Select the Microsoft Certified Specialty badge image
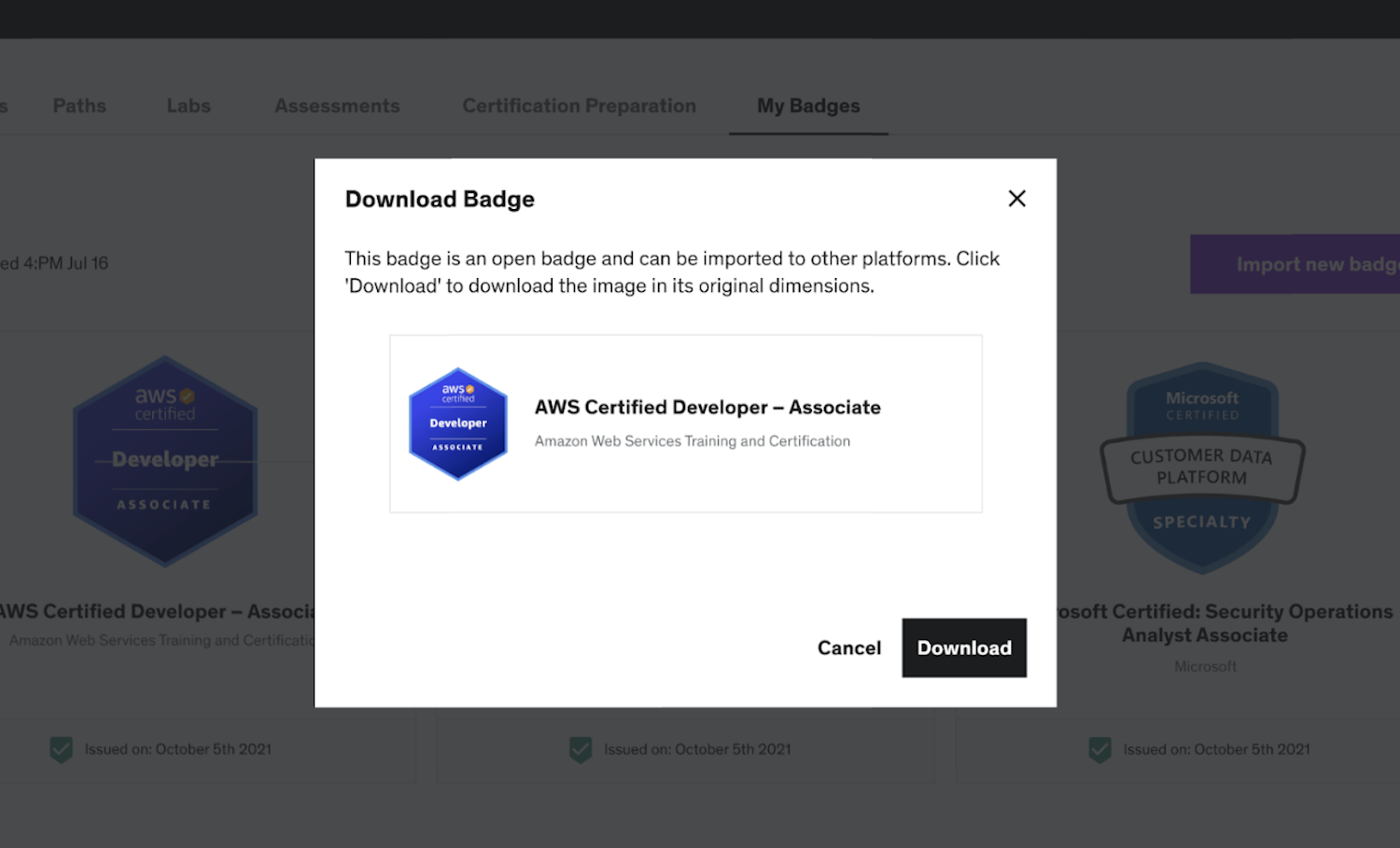This screenshot has height=848, width=1400. pyautogui.click(x=1202, y=466)
